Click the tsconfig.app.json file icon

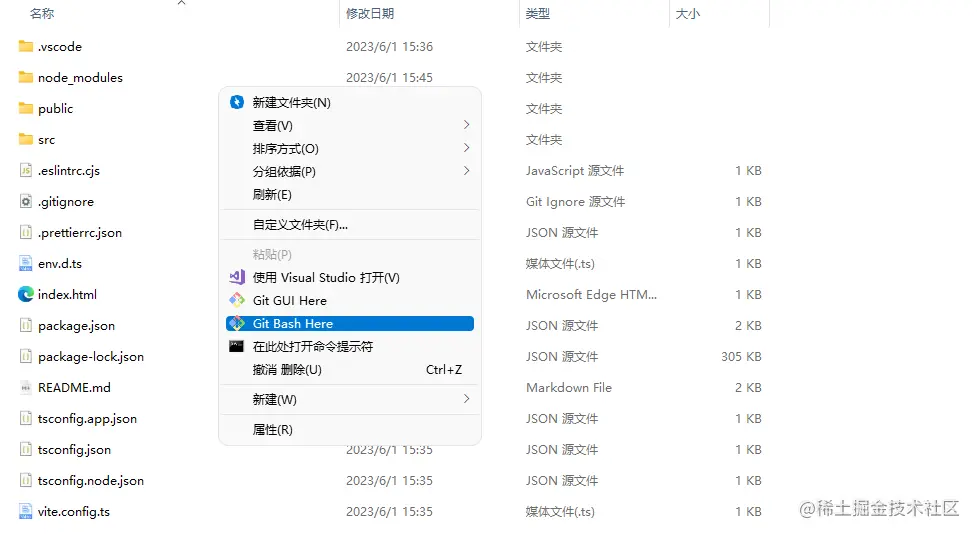tap(26, 418)
